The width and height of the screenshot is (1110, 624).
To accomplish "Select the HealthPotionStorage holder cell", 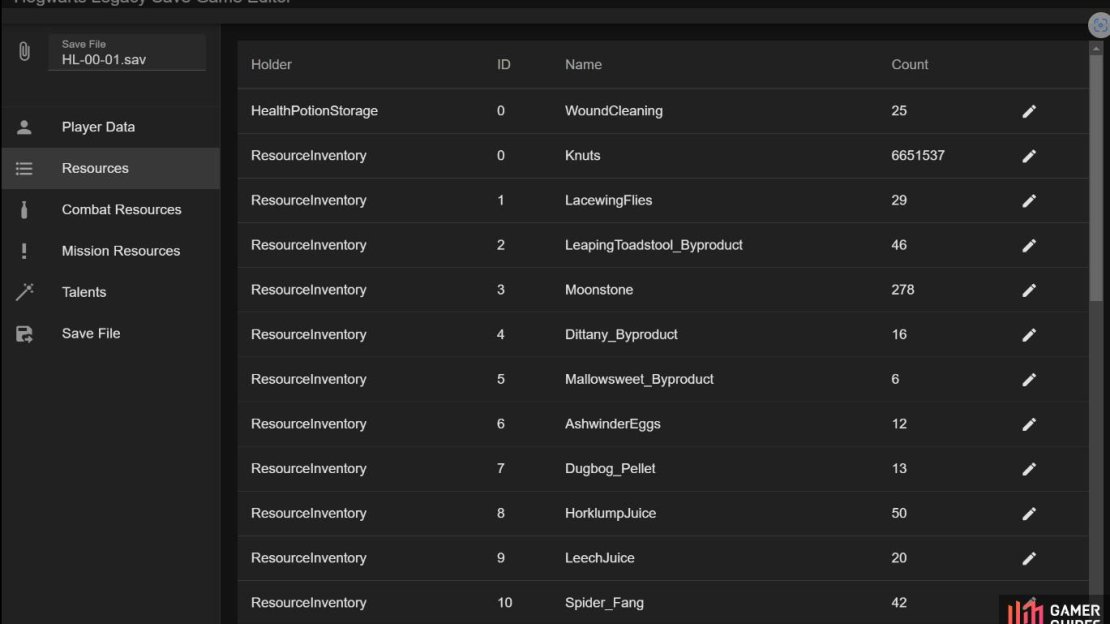I will click(x=314, y=110).
